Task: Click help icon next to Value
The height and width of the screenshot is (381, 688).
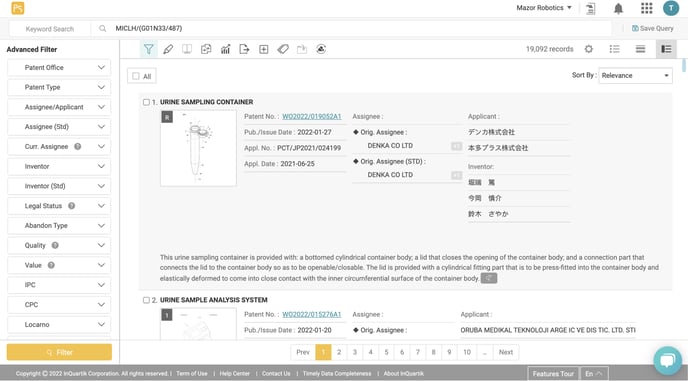Action: coord(51,265)
